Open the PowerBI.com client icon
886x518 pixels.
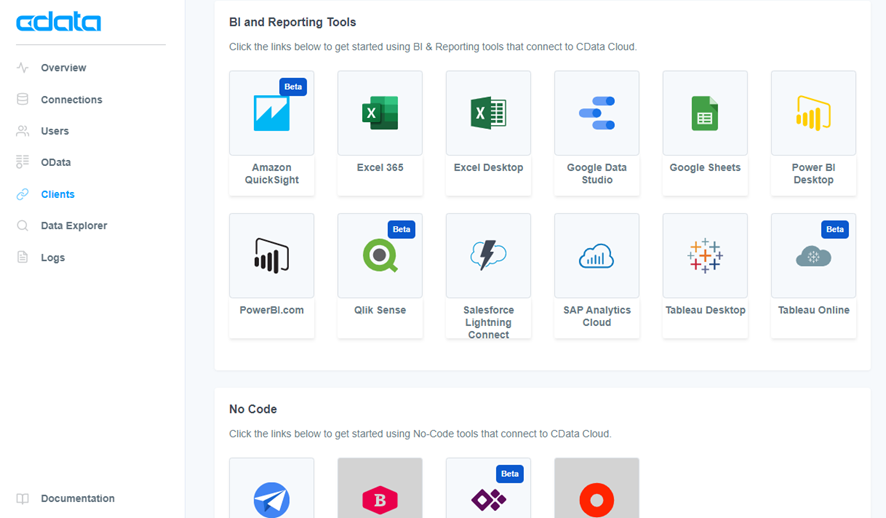point(271,255)
